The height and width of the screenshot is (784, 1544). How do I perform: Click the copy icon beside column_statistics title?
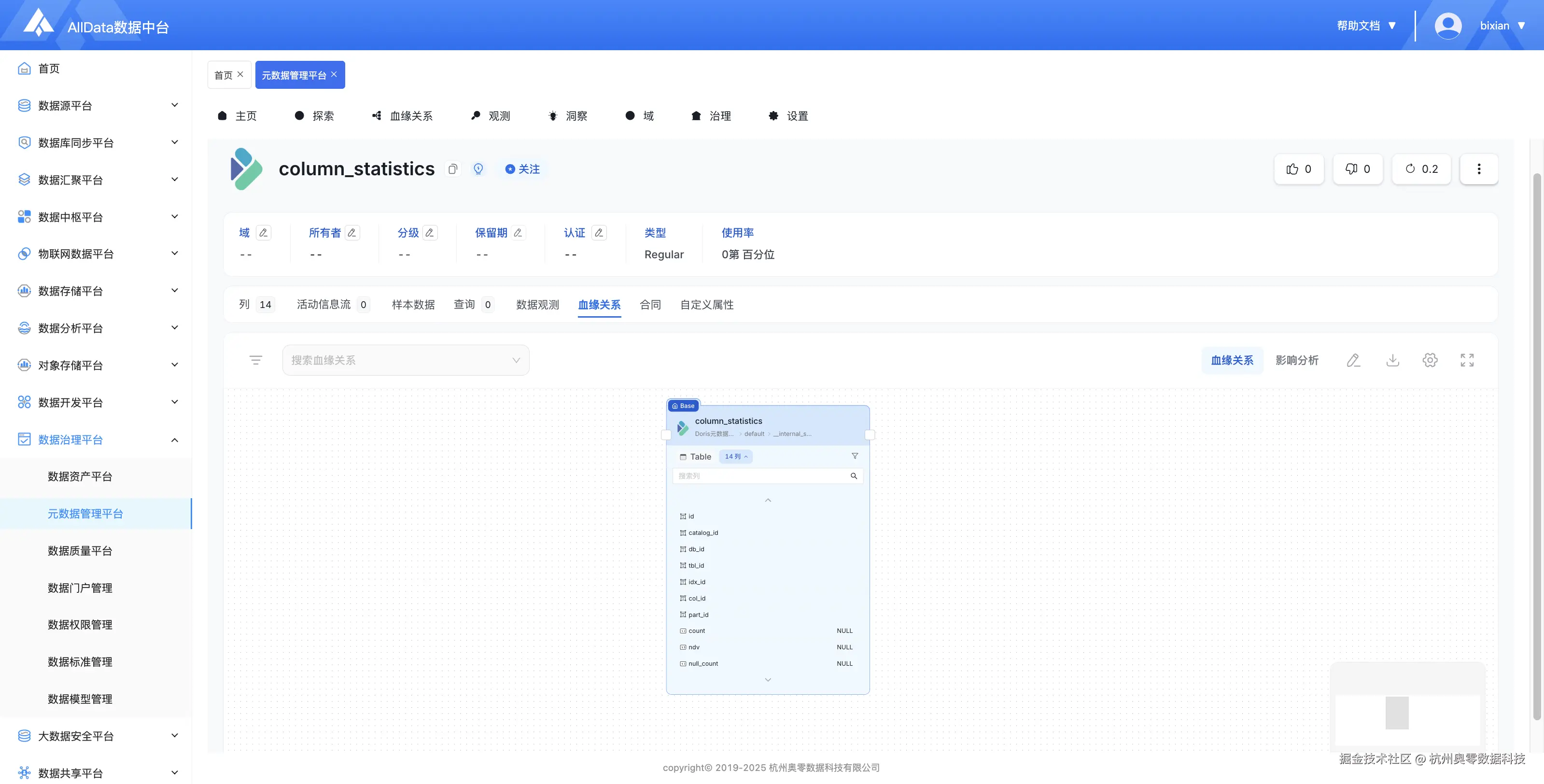(x=452, y=169)
